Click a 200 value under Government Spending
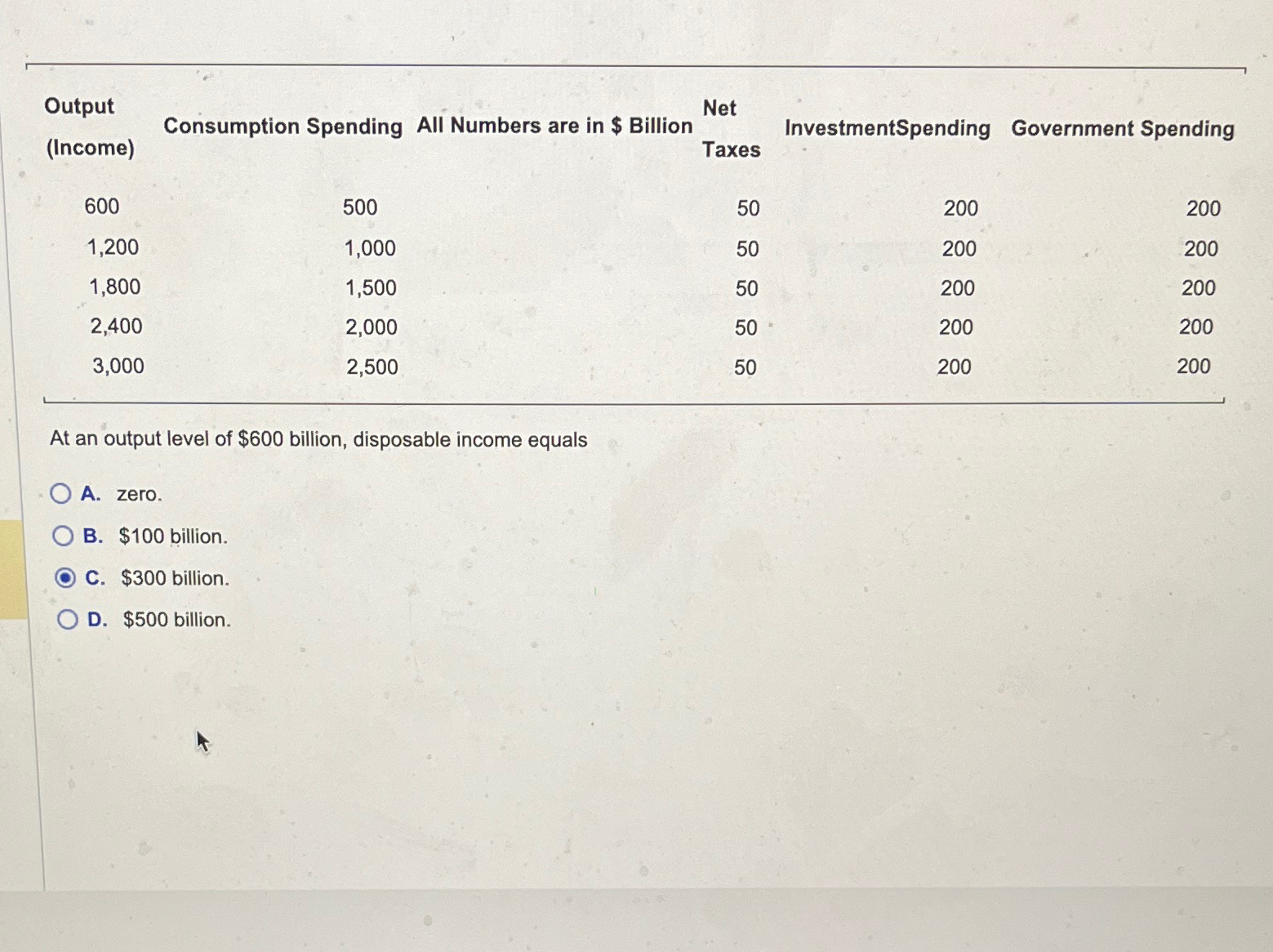 1203,207
